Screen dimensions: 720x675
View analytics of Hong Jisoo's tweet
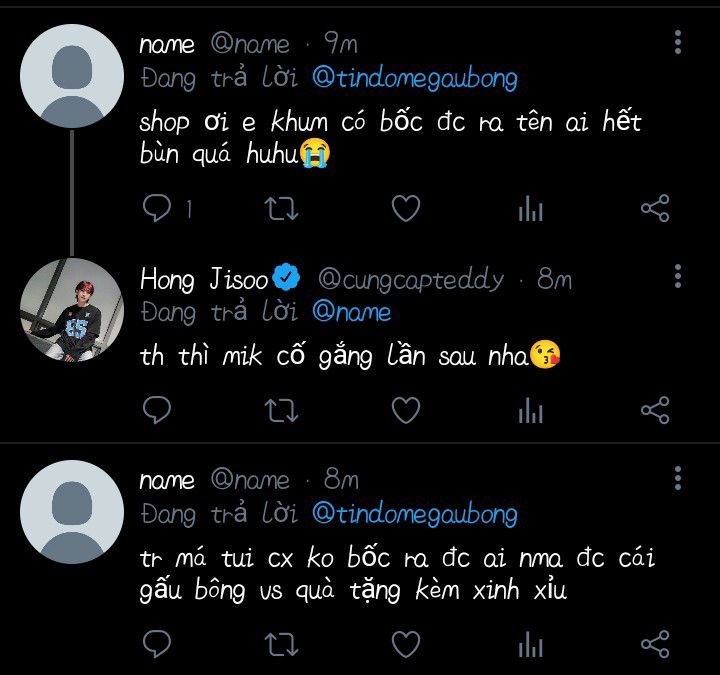[x=530, y=410]
